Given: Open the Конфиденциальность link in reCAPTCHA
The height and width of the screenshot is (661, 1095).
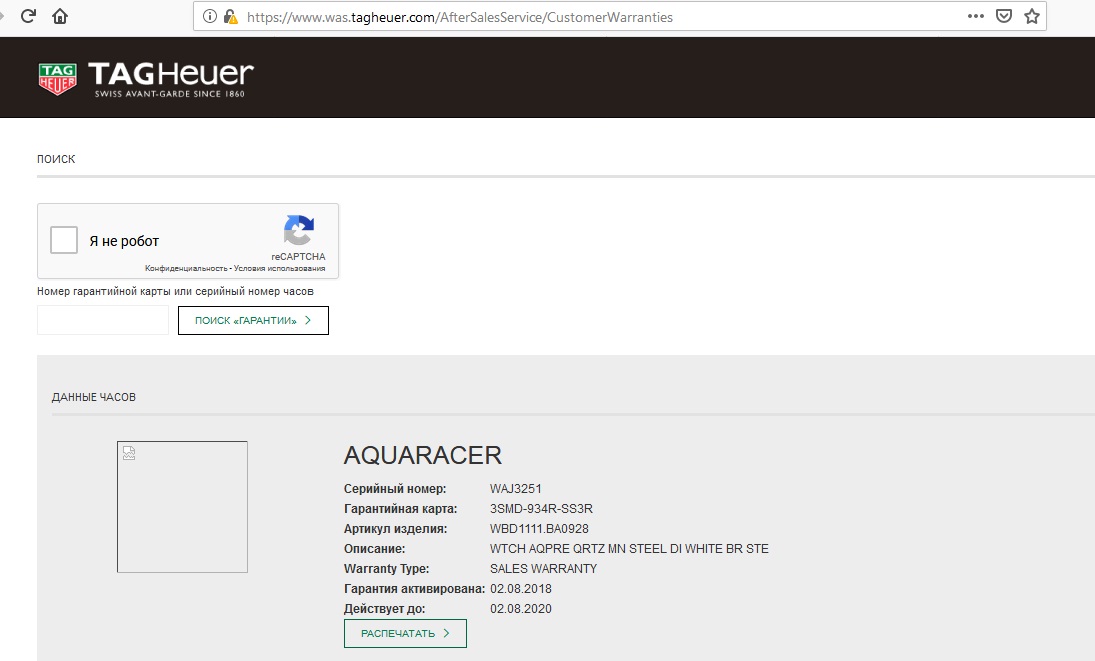Looking at the screenshot, I should 186,269.
